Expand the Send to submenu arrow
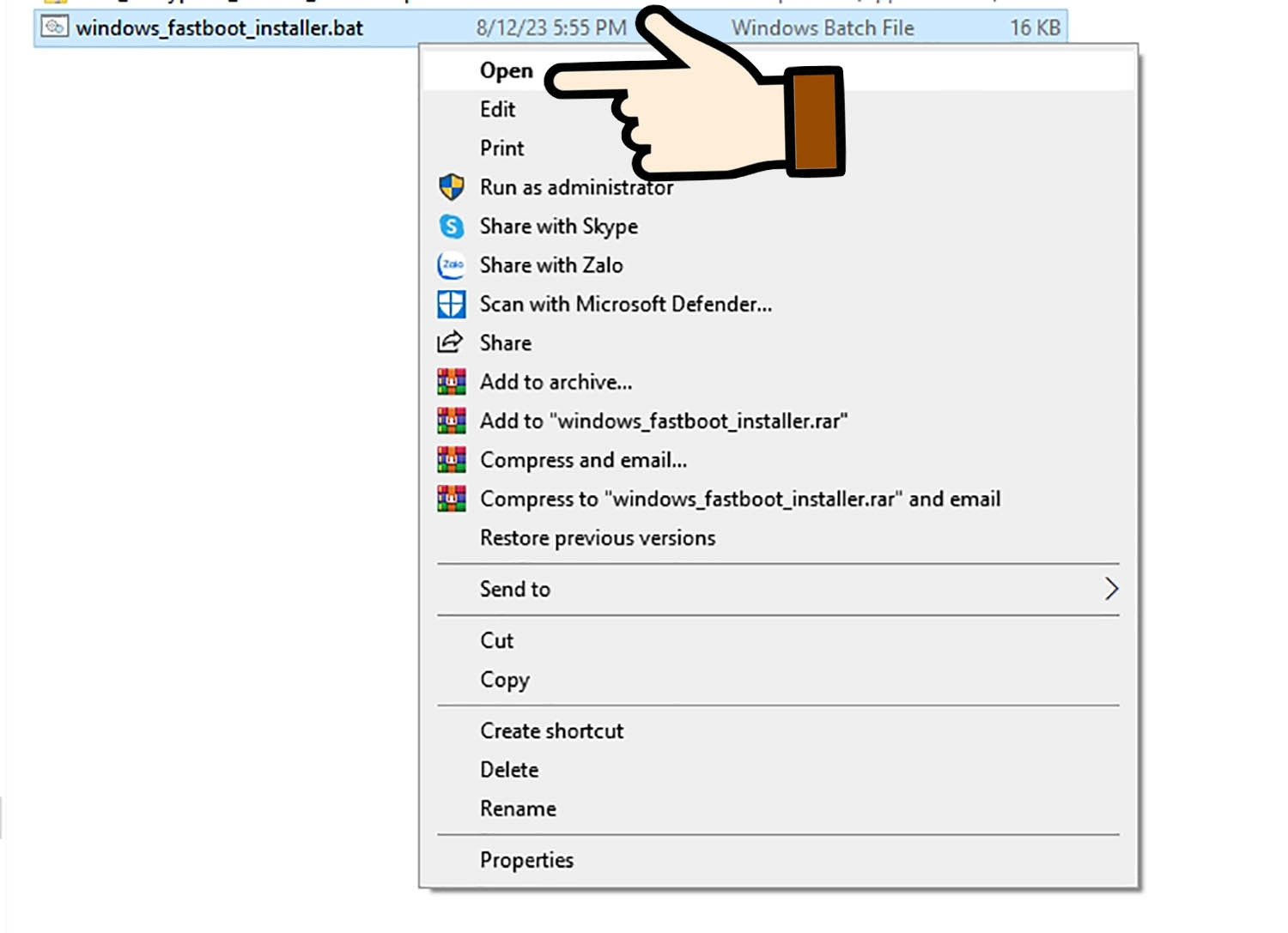Screen dimensions: 1288x933 coord(1111,589)
